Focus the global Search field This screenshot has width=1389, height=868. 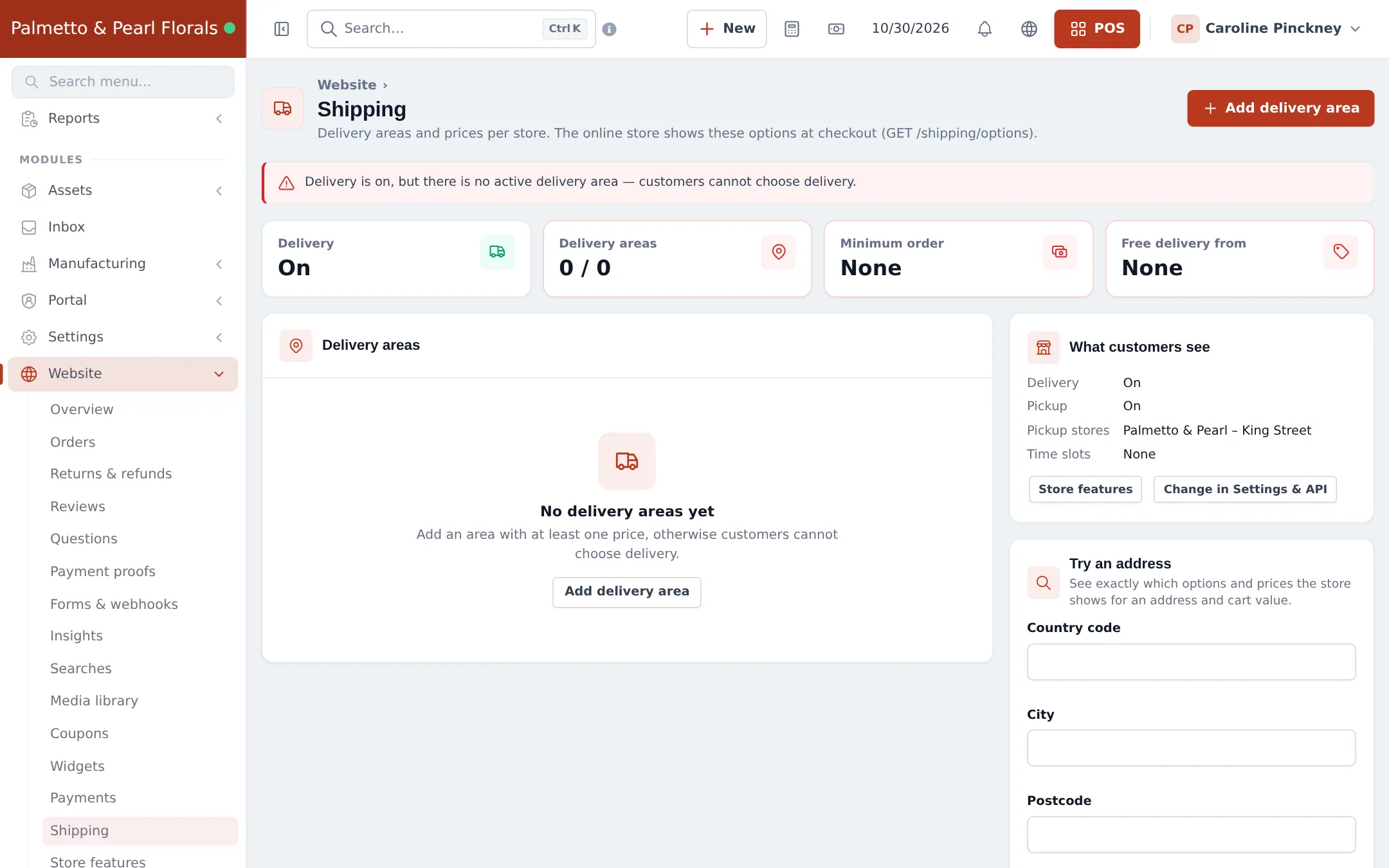(x=451, y=29)
